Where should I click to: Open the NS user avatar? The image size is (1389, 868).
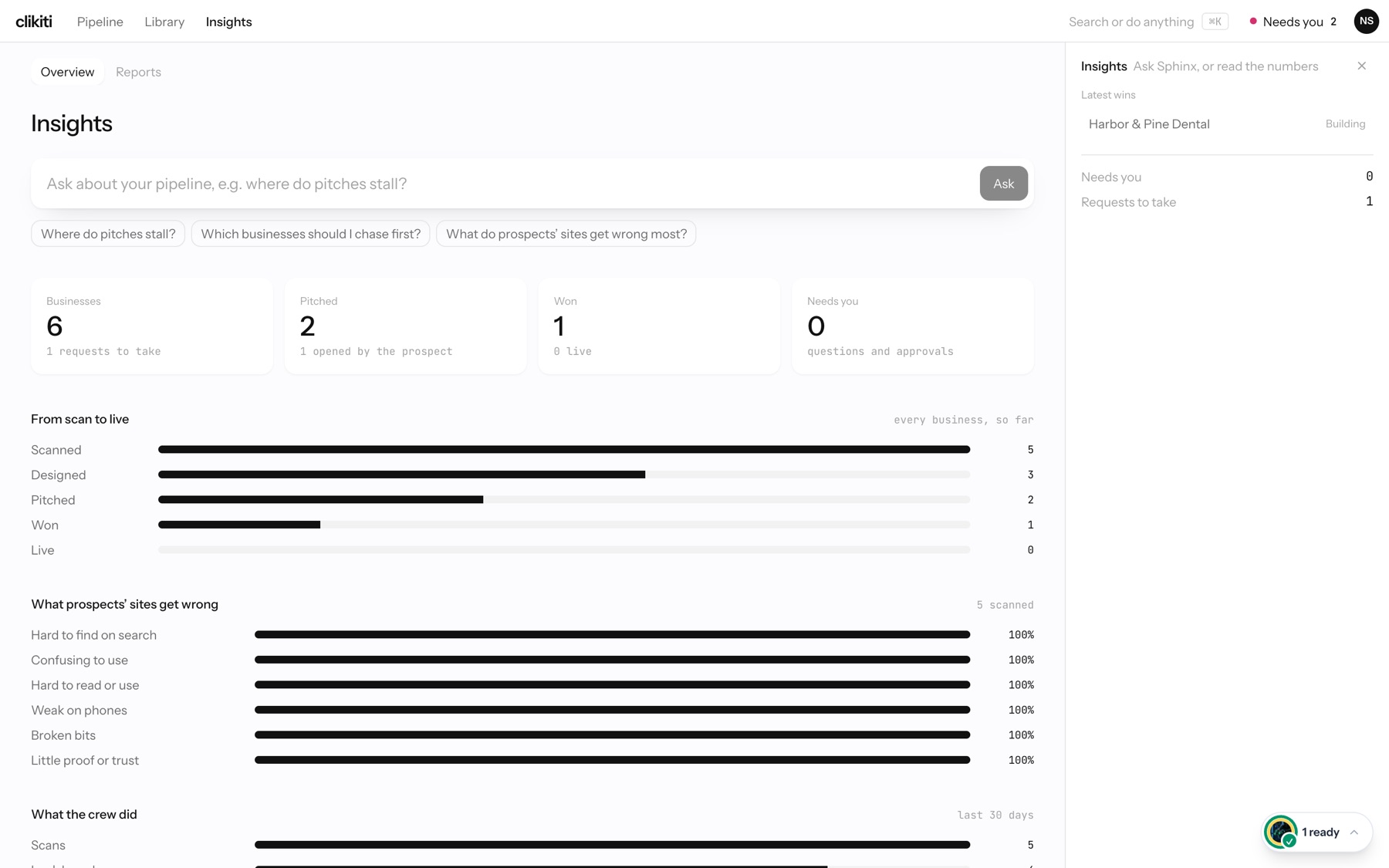pyautogui.click(x=1366, y=22)
